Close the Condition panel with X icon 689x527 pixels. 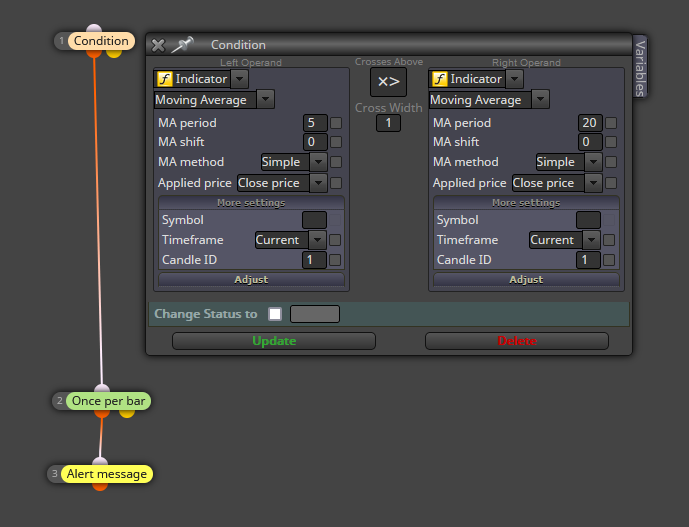point(158,45)
